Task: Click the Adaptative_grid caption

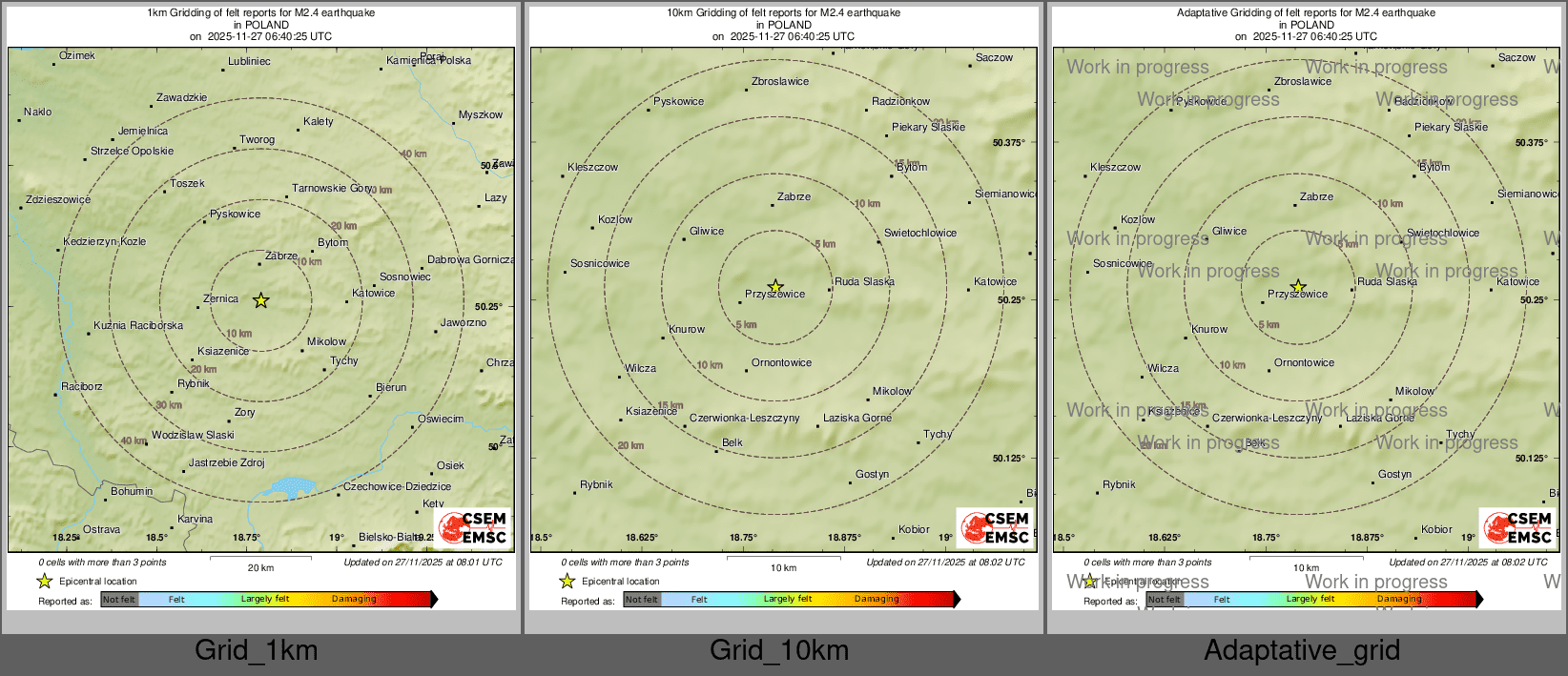Action: click(x=1302, y=650)
